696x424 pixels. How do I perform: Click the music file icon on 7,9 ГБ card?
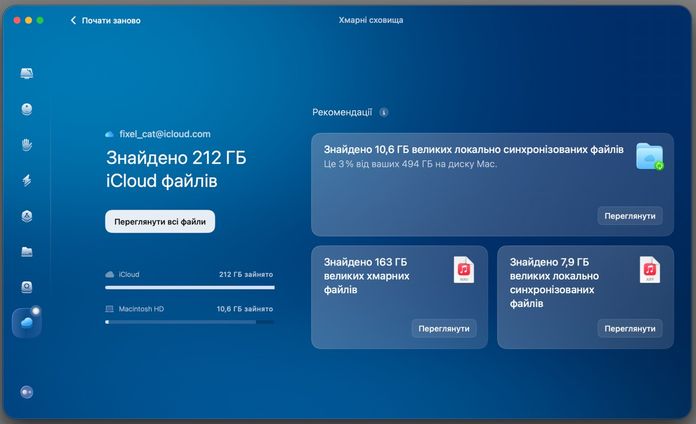click(x=650, y=269)
